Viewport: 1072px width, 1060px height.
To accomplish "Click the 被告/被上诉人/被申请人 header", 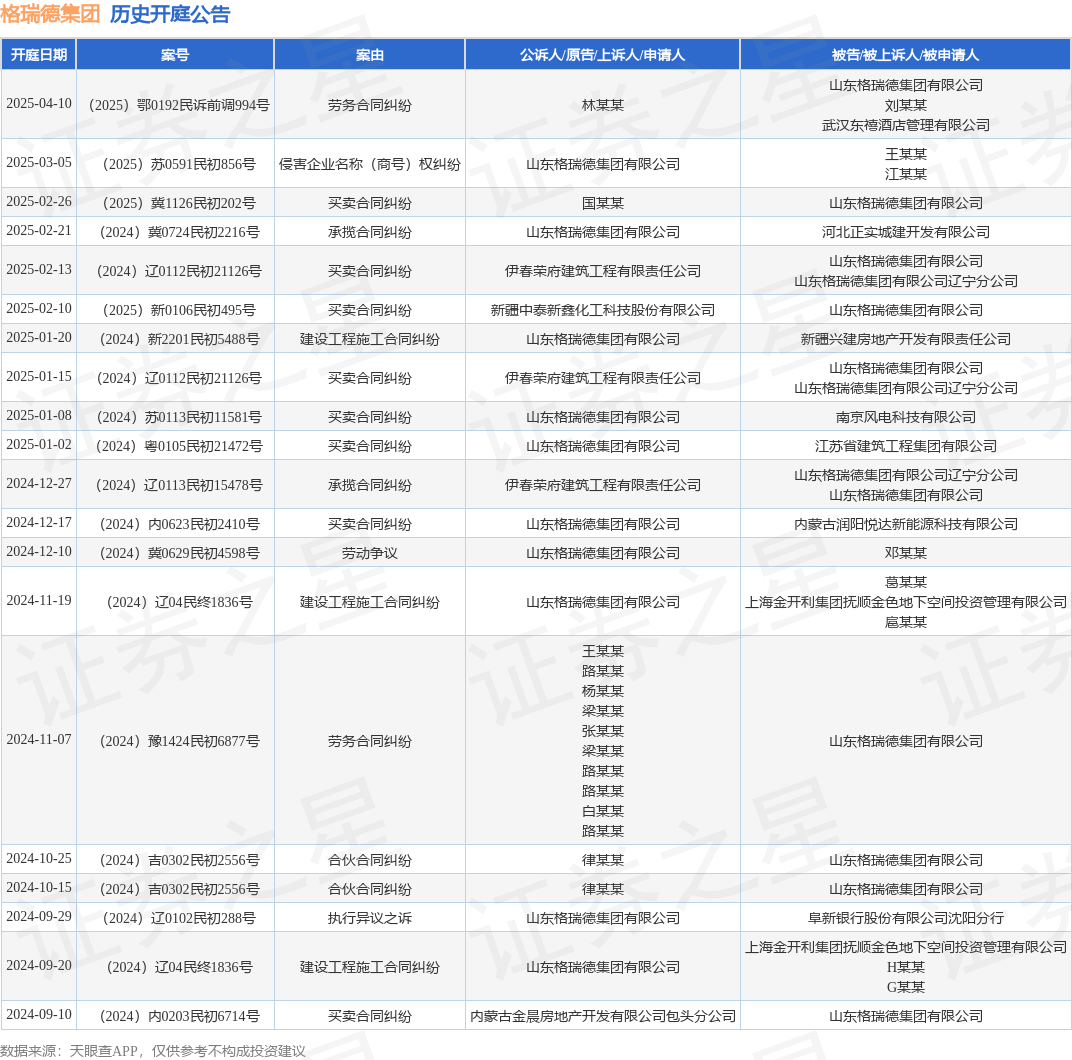I will tap(905, 55).
